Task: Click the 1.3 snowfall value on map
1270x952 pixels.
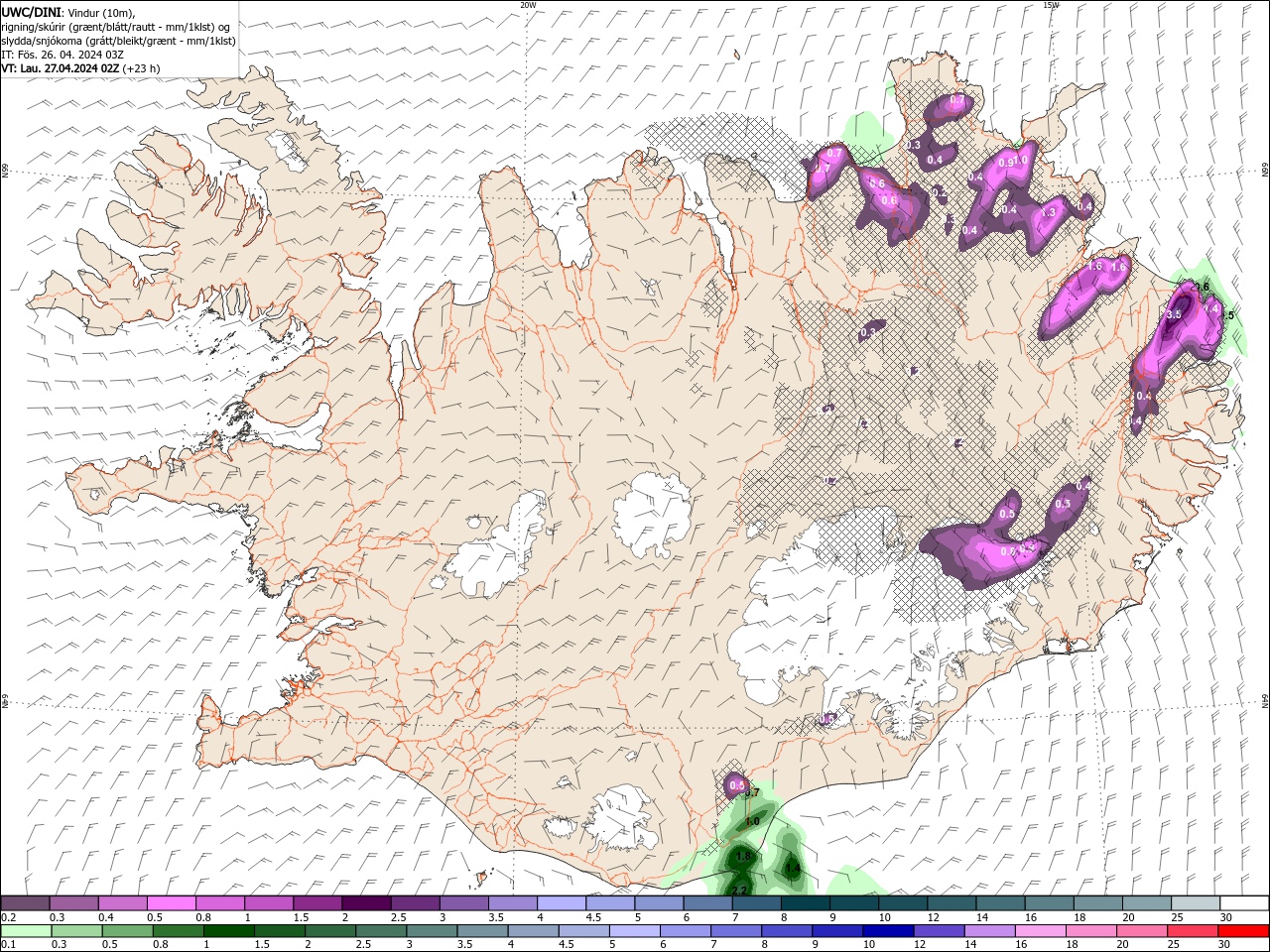Action: click(1049, 212)
